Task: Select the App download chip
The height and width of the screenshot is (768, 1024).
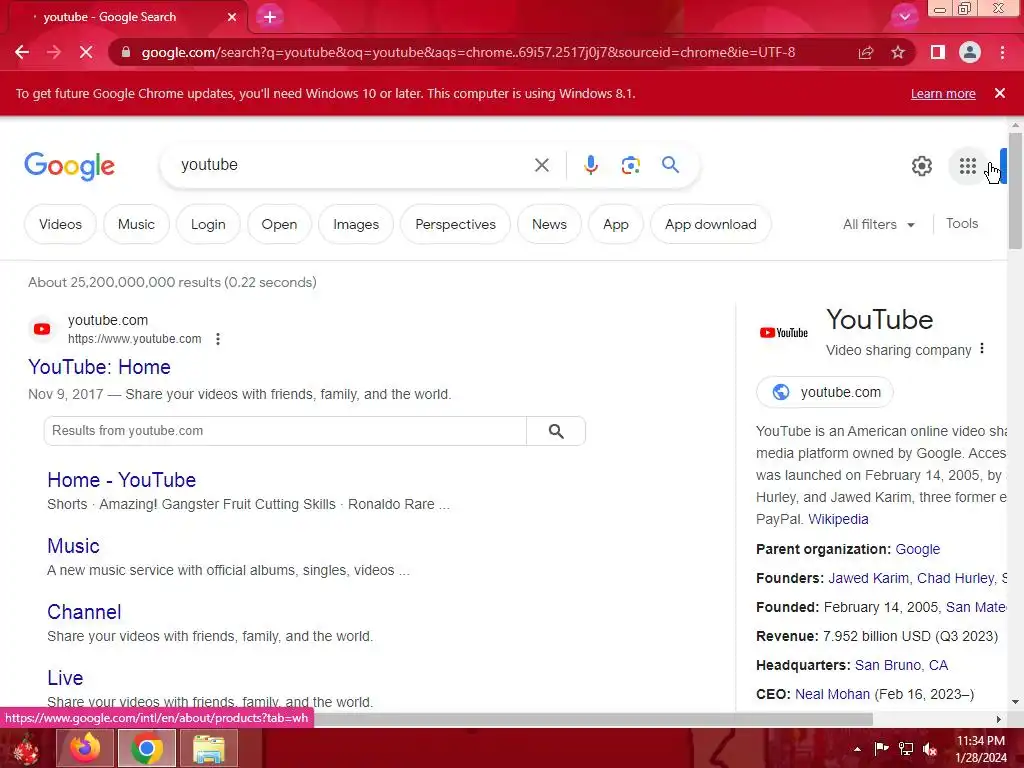Action: point(711,224)
